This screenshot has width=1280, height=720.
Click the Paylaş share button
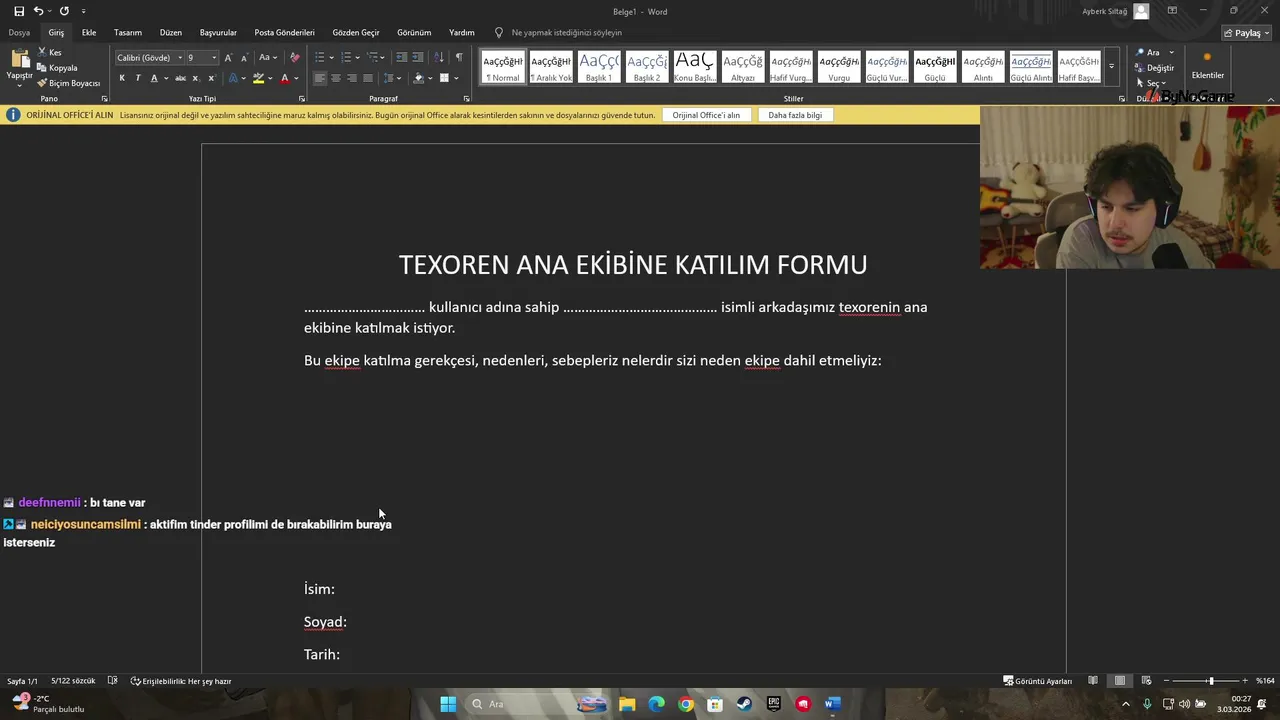(x=1246, y=33)
